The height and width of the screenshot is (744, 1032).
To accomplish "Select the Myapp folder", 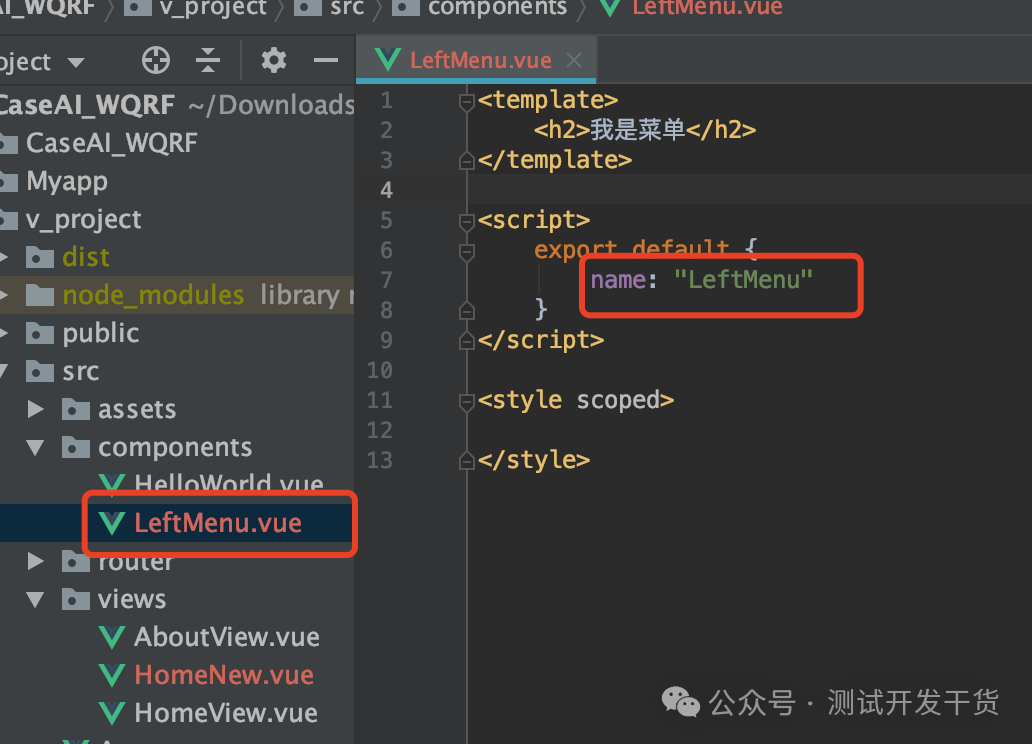I will coord(66,181).
